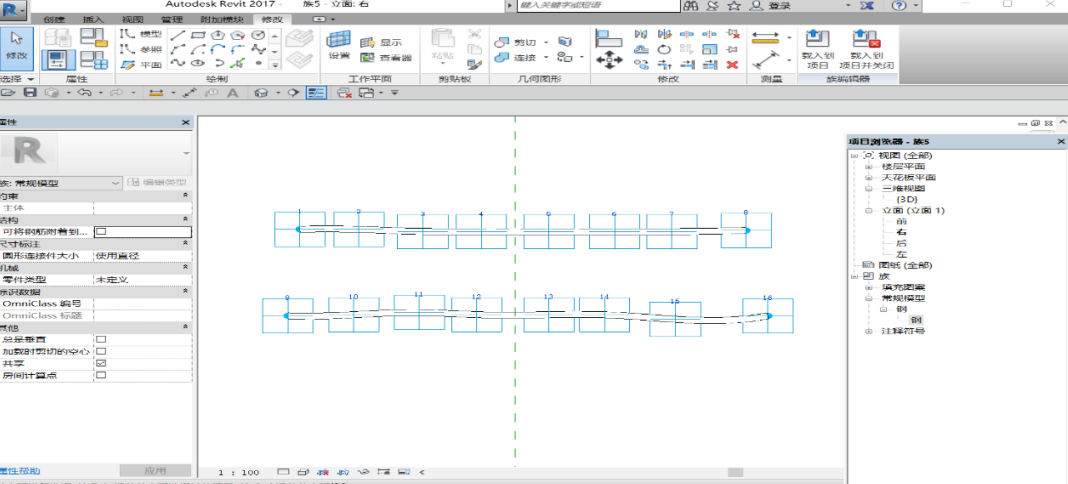Click the 剪切 geometry cut icon
The image size is (1068, 484).
pyautogui.click(x=501, y=42)
